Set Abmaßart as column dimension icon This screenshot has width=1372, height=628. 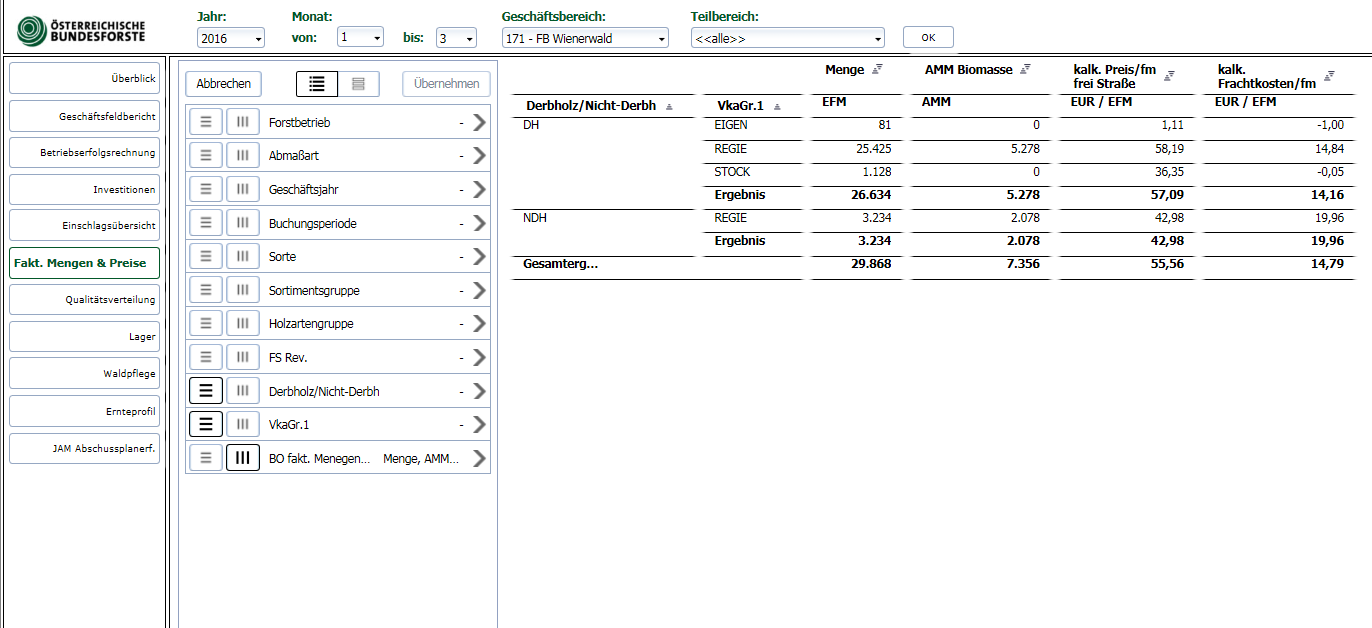(243, 156)
